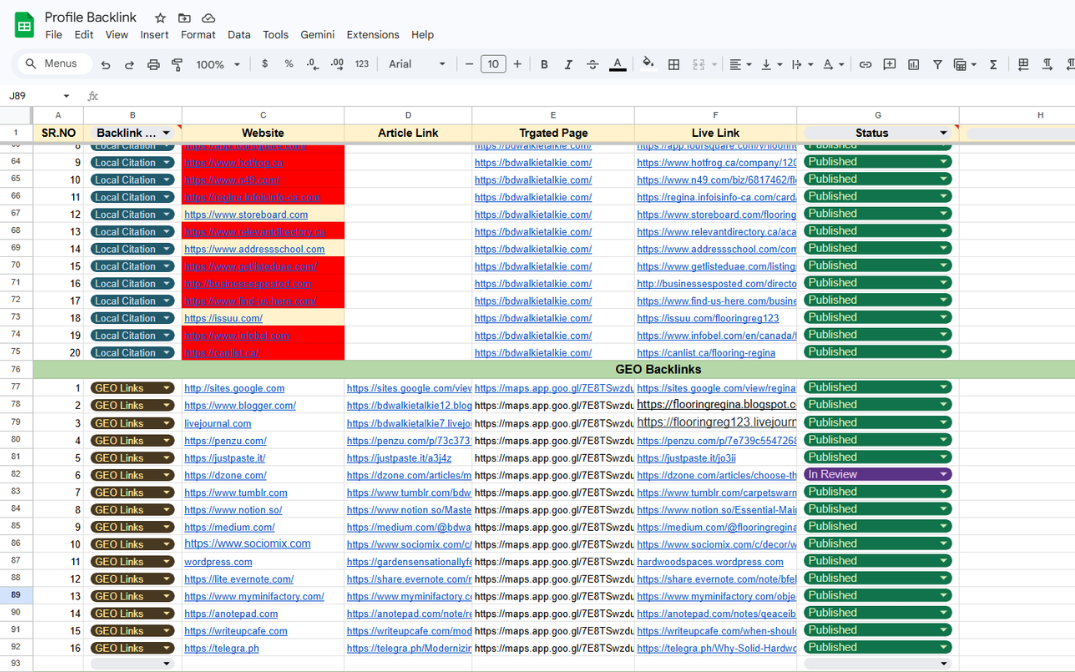Screen dimensions: 1075x672
Task: Open the text color picker
Action: [617, 64]
